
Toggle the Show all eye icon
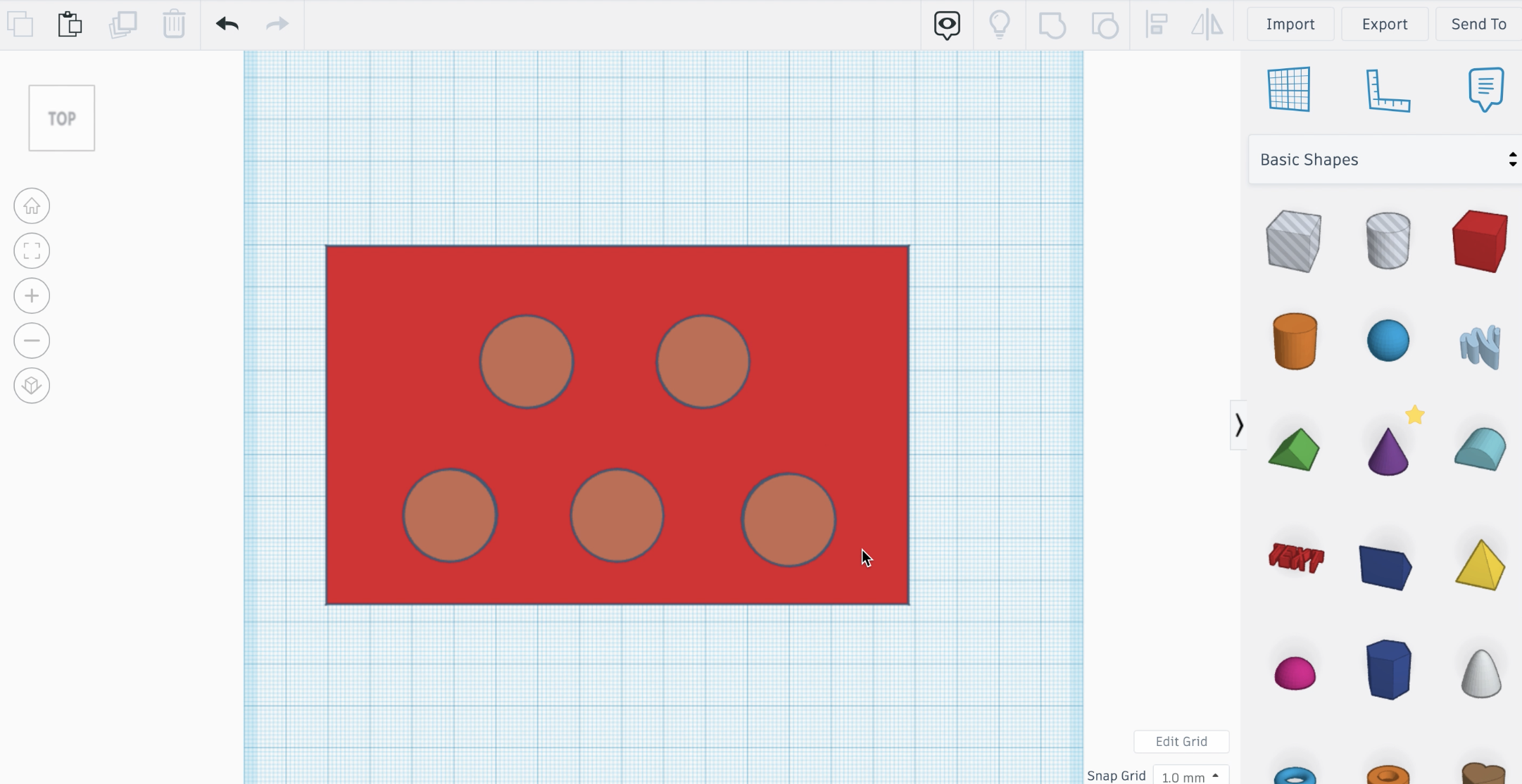click(x=947, y=25)
